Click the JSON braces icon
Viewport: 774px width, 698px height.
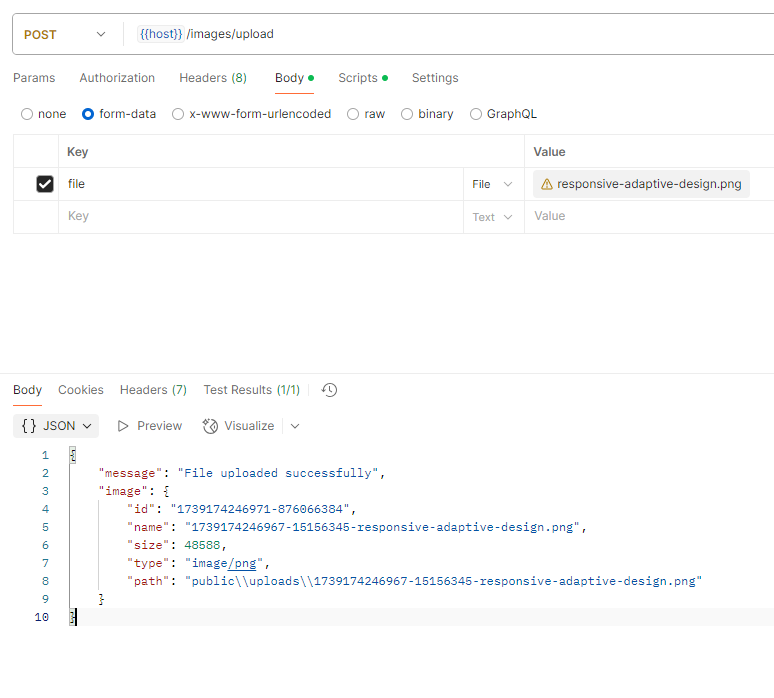point(29,426)
